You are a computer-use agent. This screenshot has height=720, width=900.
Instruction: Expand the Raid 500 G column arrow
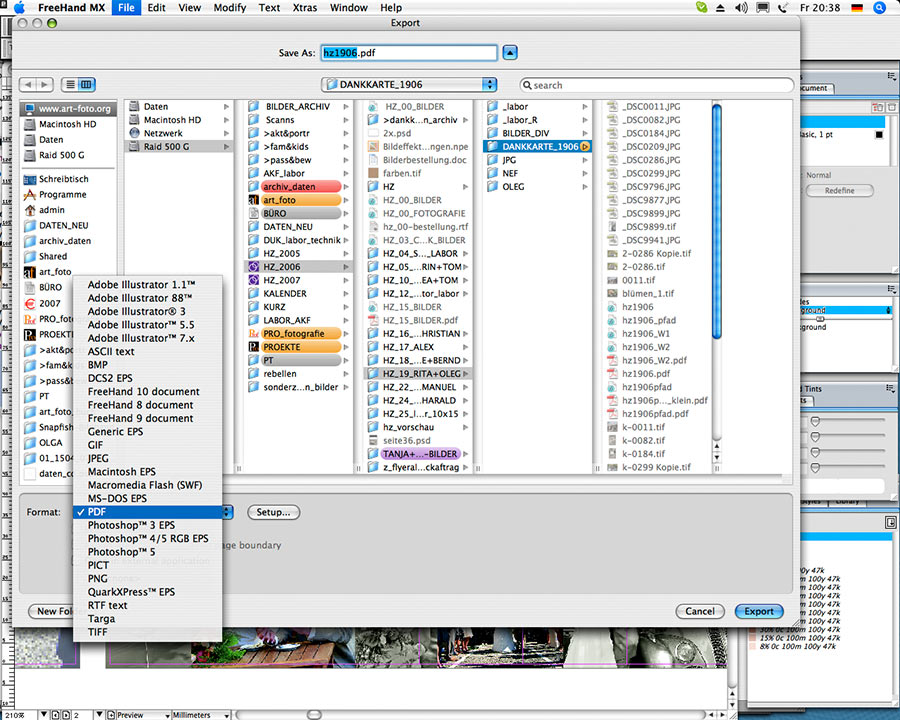click(x=227, y=147)
